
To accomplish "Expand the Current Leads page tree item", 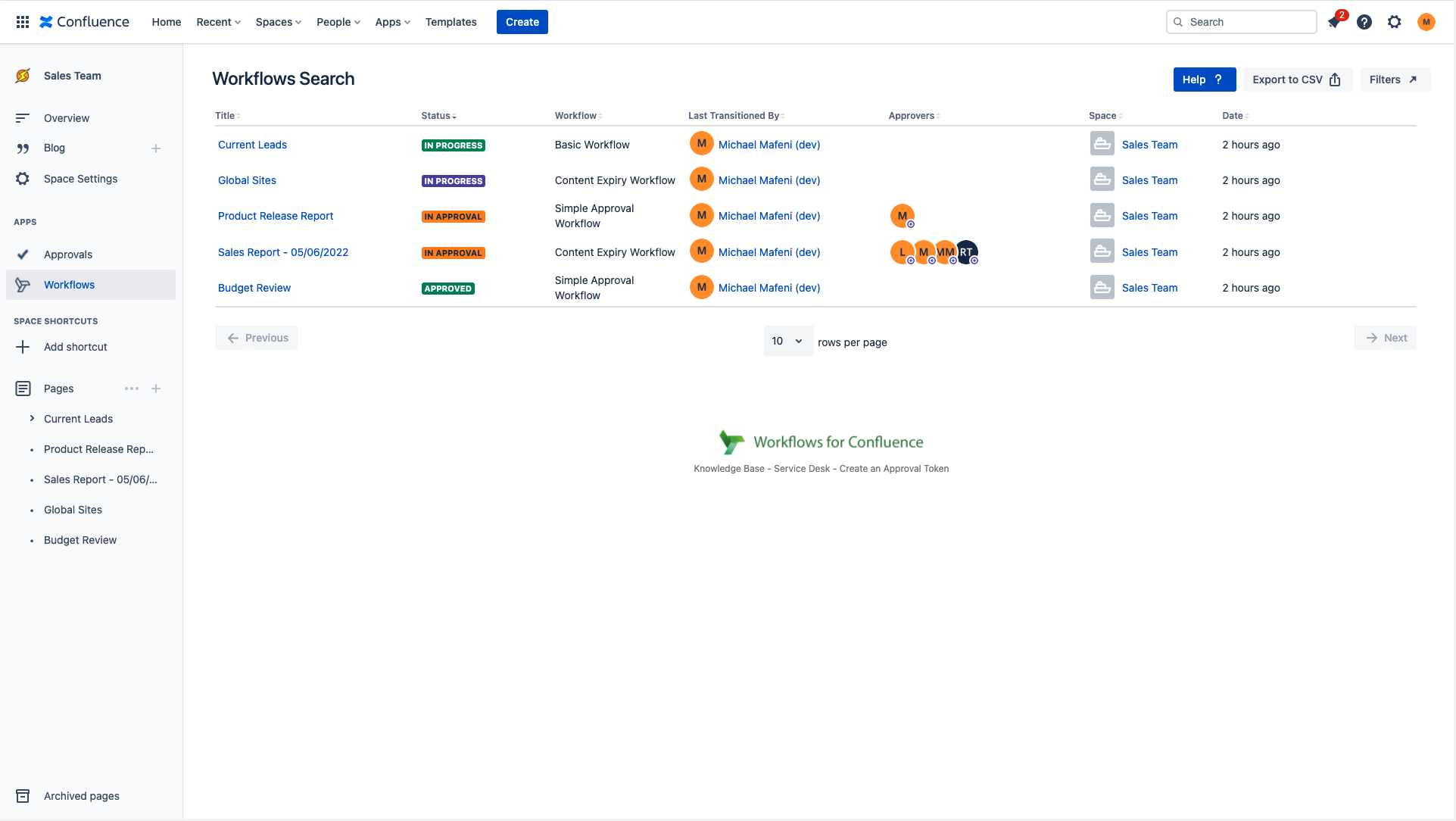I will [32, 418].
